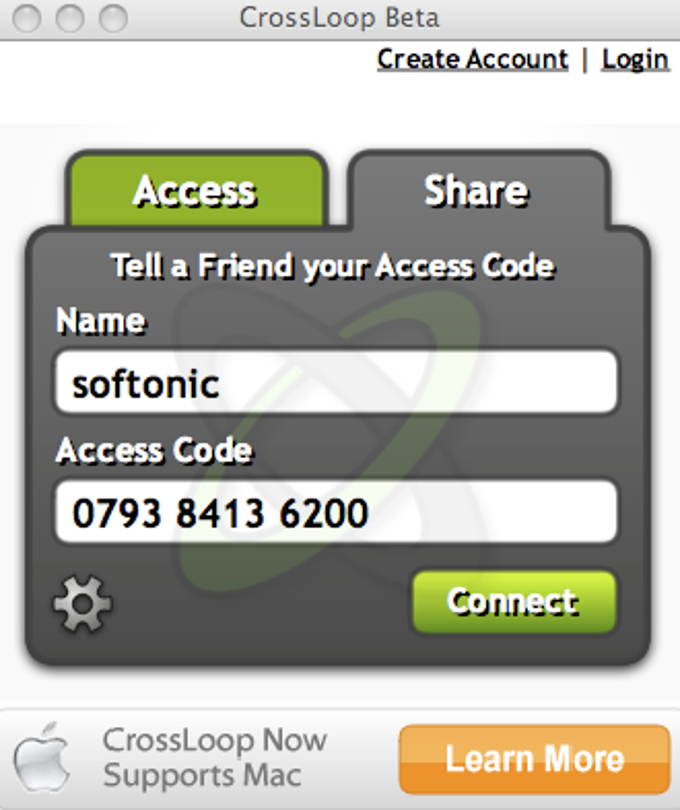Click the Access Code label
Screen dimensions: 680x810
[154, 450]
